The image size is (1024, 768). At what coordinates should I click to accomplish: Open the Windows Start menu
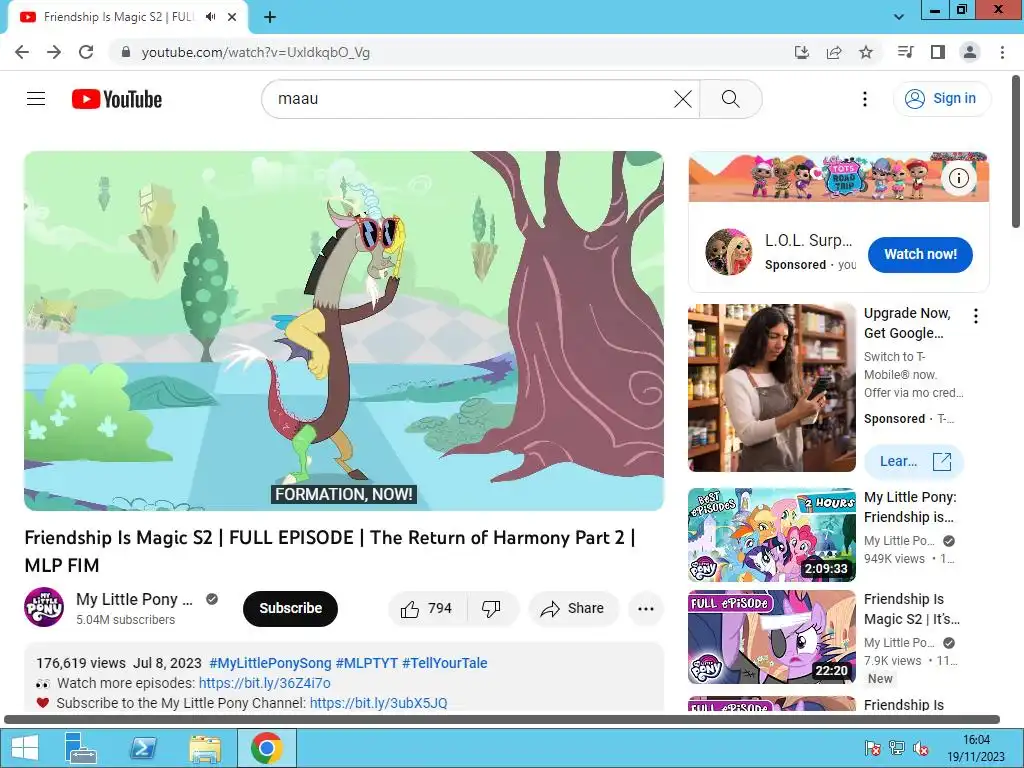[24, 748]
